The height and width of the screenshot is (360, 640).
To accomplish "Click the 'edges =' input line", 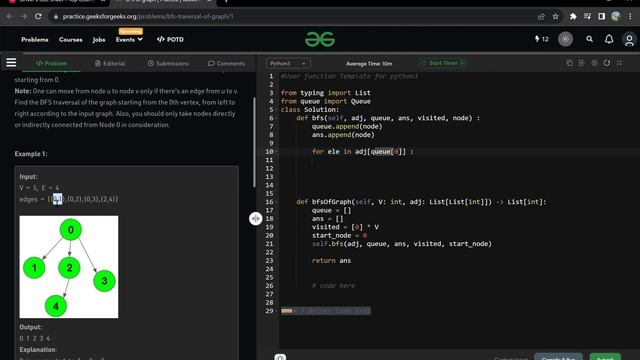I will pos(69,199).
